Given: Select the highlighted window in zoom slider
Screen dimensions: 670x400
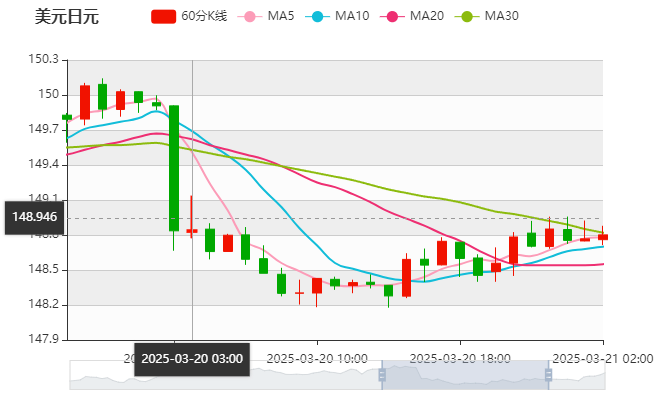Looking at the screenshot, I should (x=466, y=375).
